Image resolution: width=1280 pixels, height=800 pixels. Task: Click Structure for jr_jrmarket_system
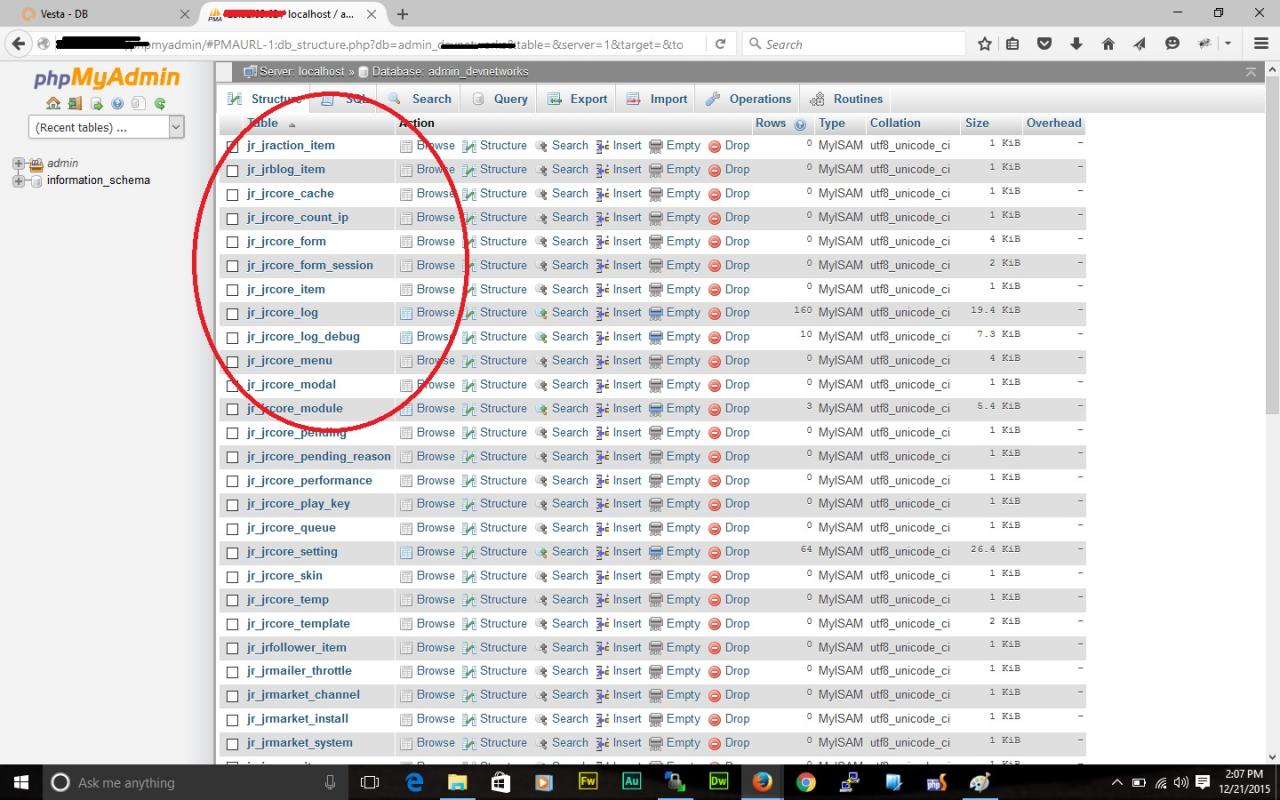(x=494, y=743)
